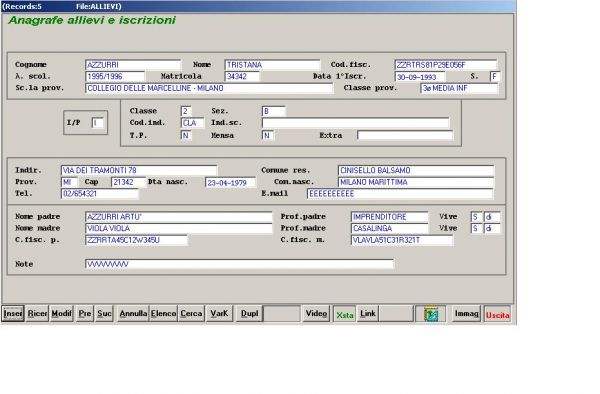This screenshot has width=600, height=394.
Task: Duplicate record with Dupl button
Action: tap(249, 314)
